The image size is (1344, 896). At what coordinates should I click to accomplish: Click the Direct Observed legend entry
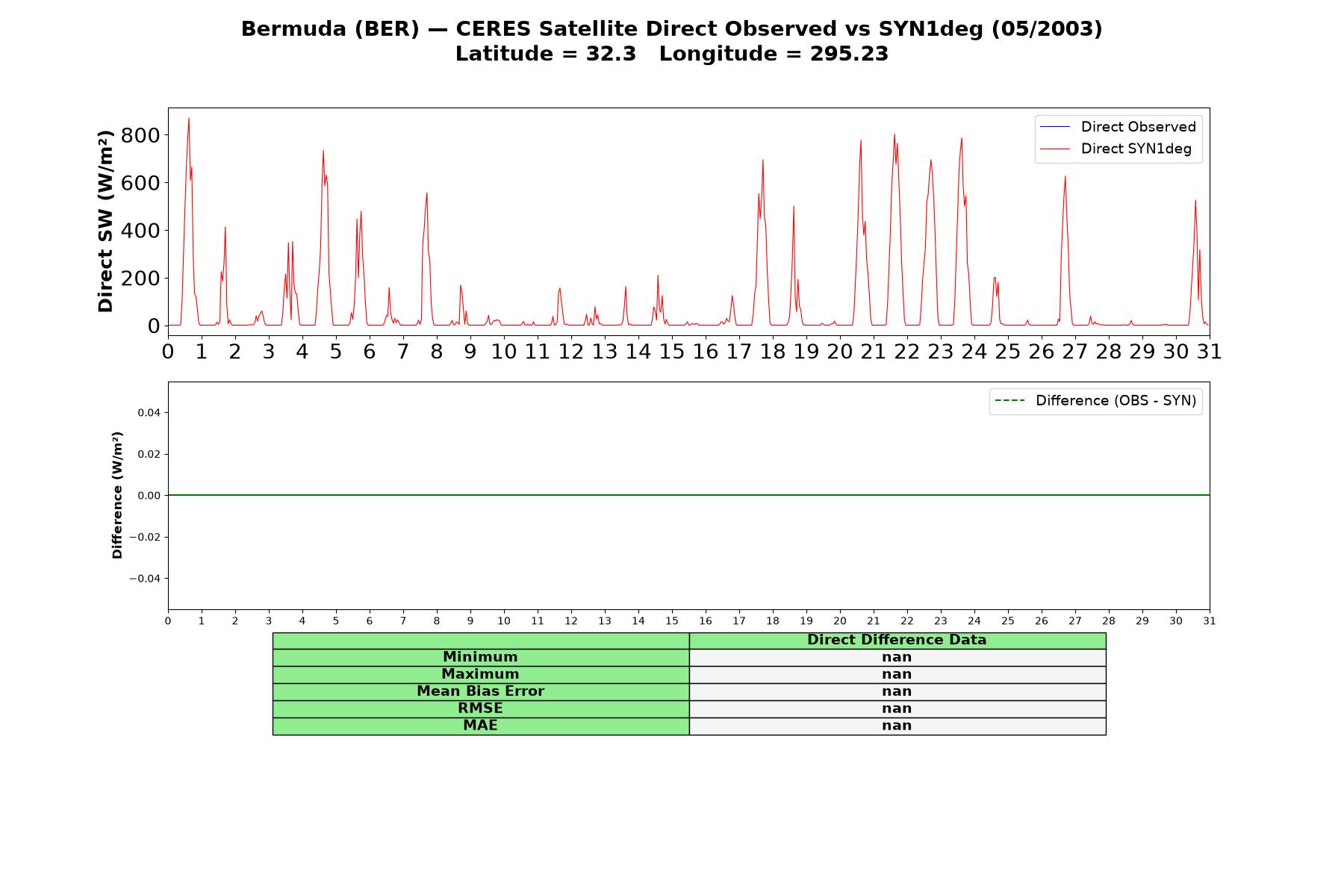pos(1118,127)
